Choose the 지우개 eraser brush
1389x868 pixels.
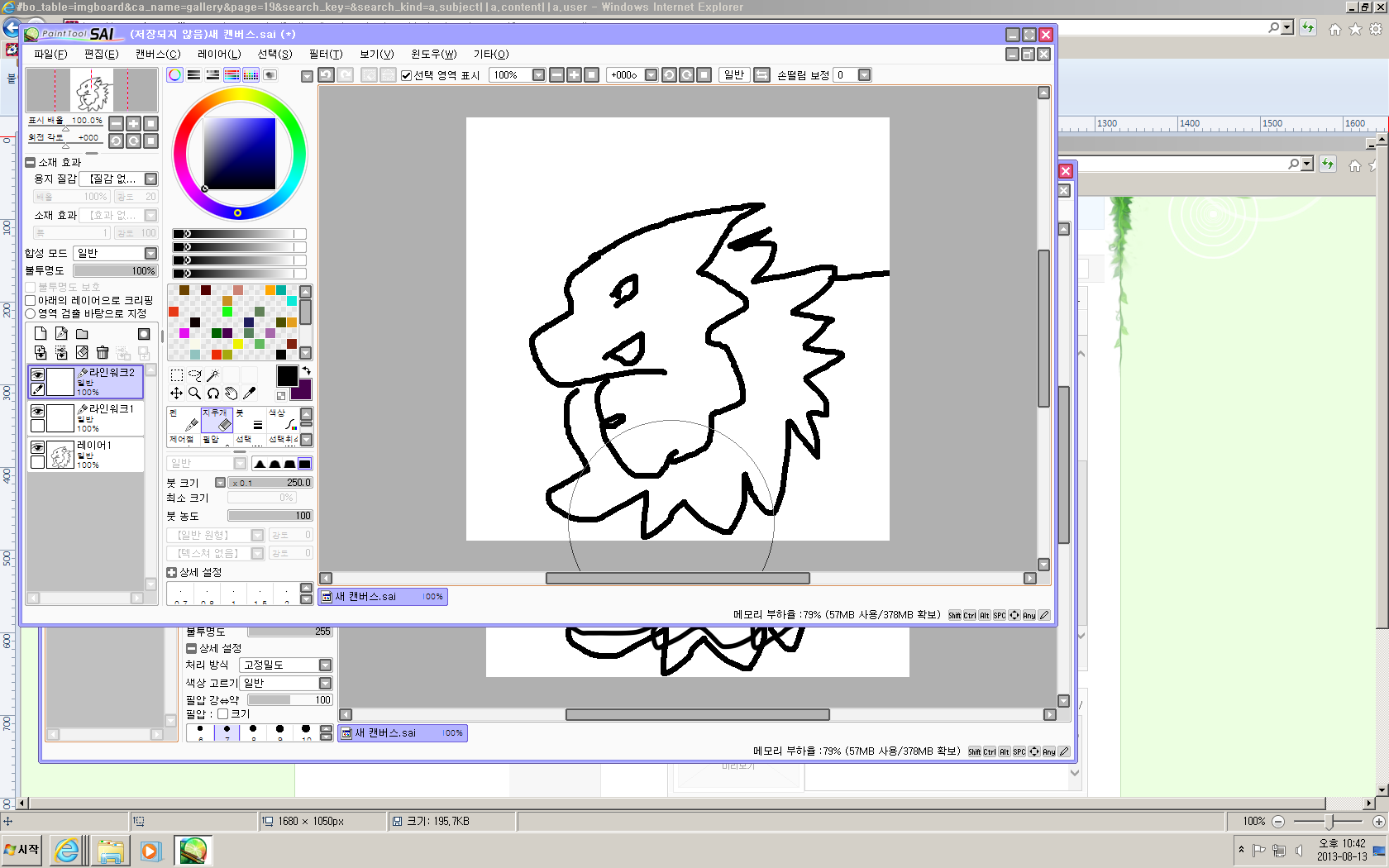216,420
